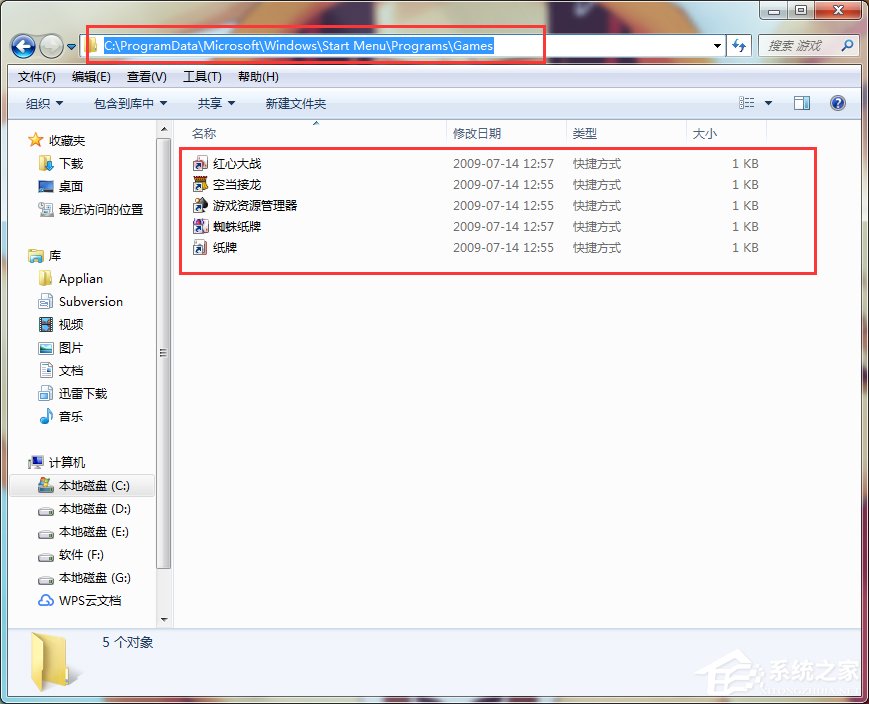Screen dimensions: 869x704
Task: Select the 空当接龙 shortcut icon
Action: point(200,184)
